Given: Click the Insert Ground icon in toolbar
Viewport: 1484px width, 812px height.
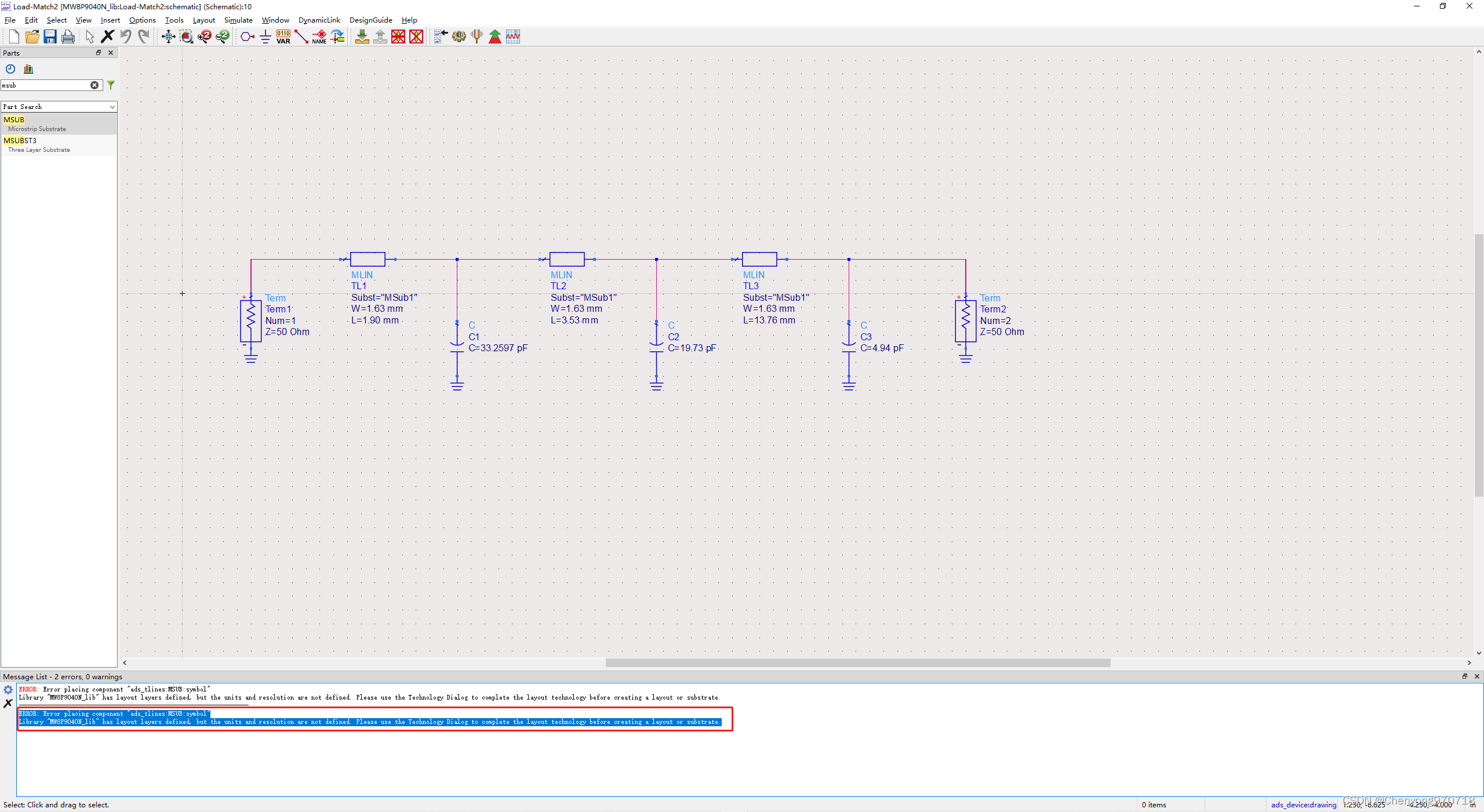Looking at the screenshot, I should point(265,37).
